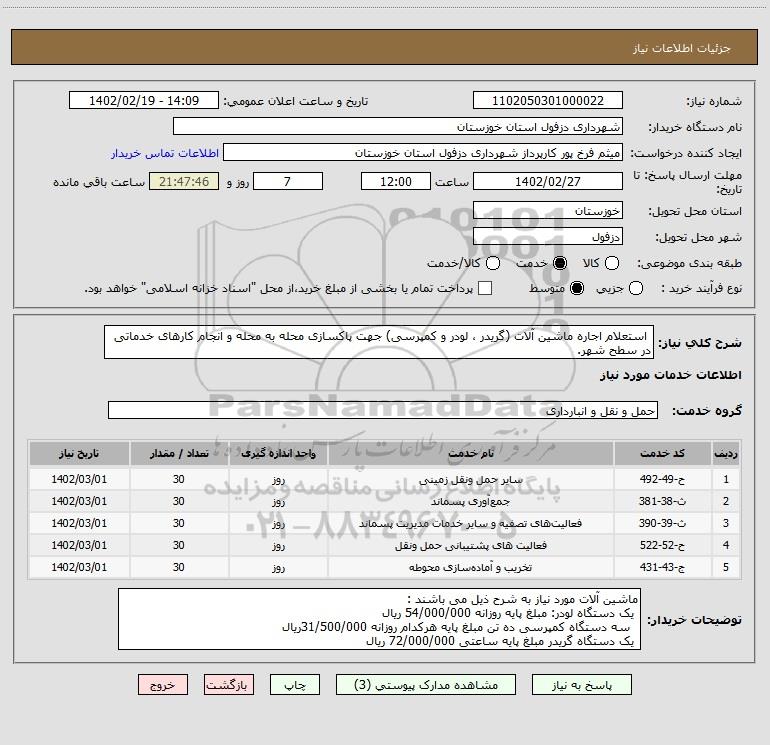Click the date 1402/03/01 in row 1
770x745 pixels.
[x=79, y=479]
